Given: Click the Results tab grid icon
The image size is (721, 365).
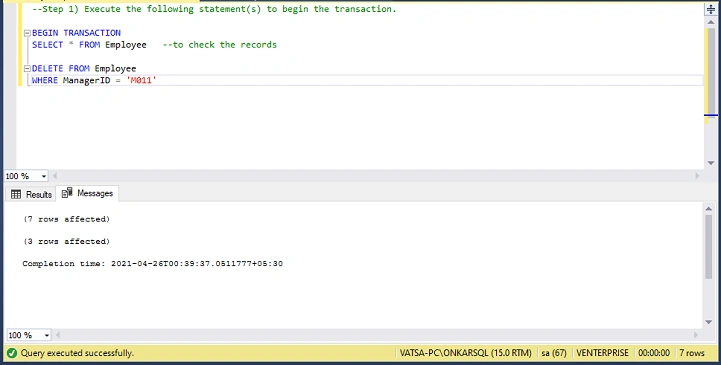Looking at the screenshot, I should tap(16, 194).
